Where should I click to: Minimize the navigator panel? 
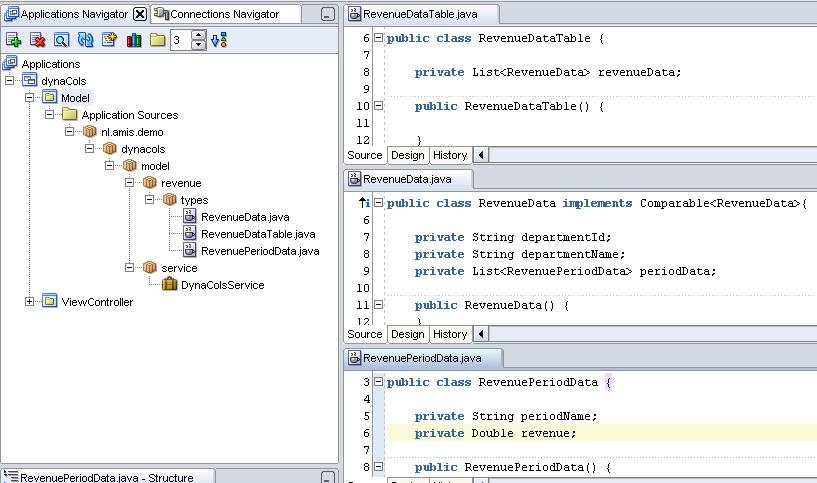point(327,15)
